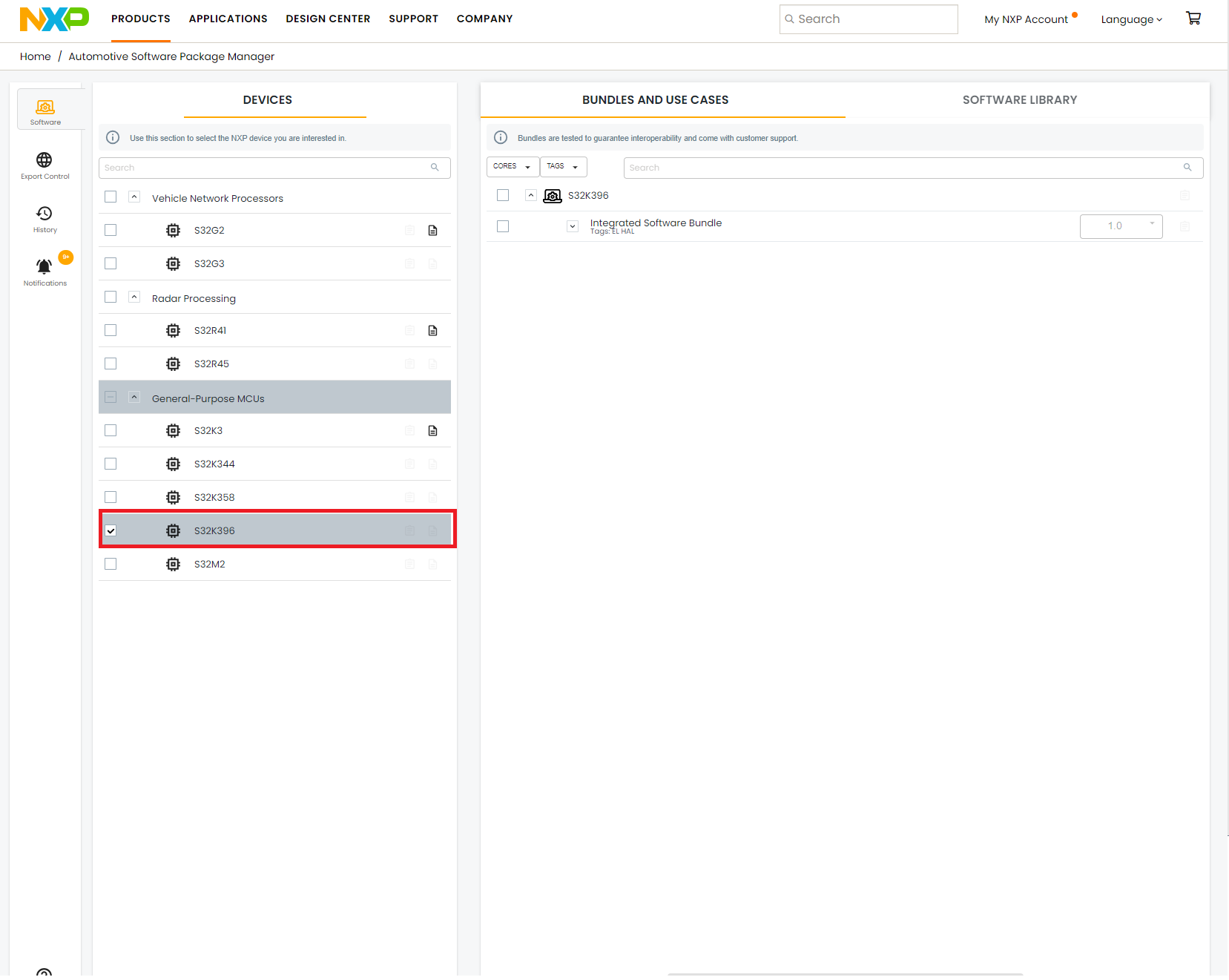Open the CORES filter dropdown
The image size is (1229, 980).
[x=513, y=167]
